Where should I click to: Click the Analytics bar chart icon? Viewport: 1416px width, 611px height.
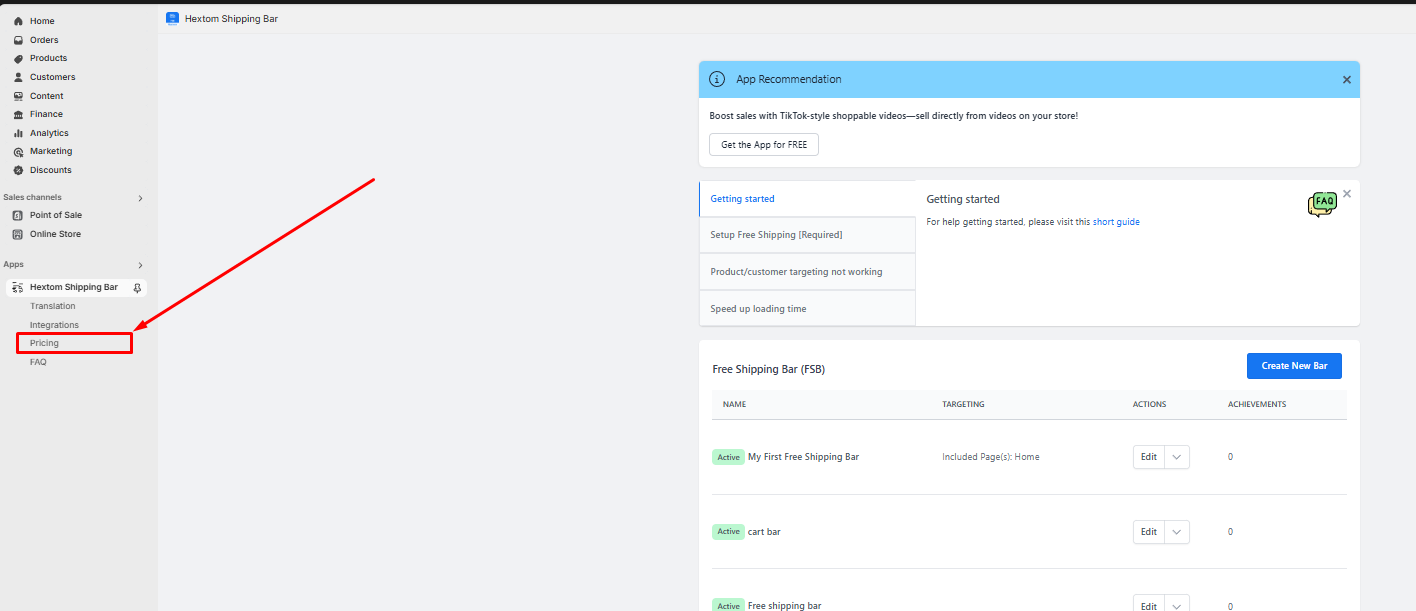point(18,133)
